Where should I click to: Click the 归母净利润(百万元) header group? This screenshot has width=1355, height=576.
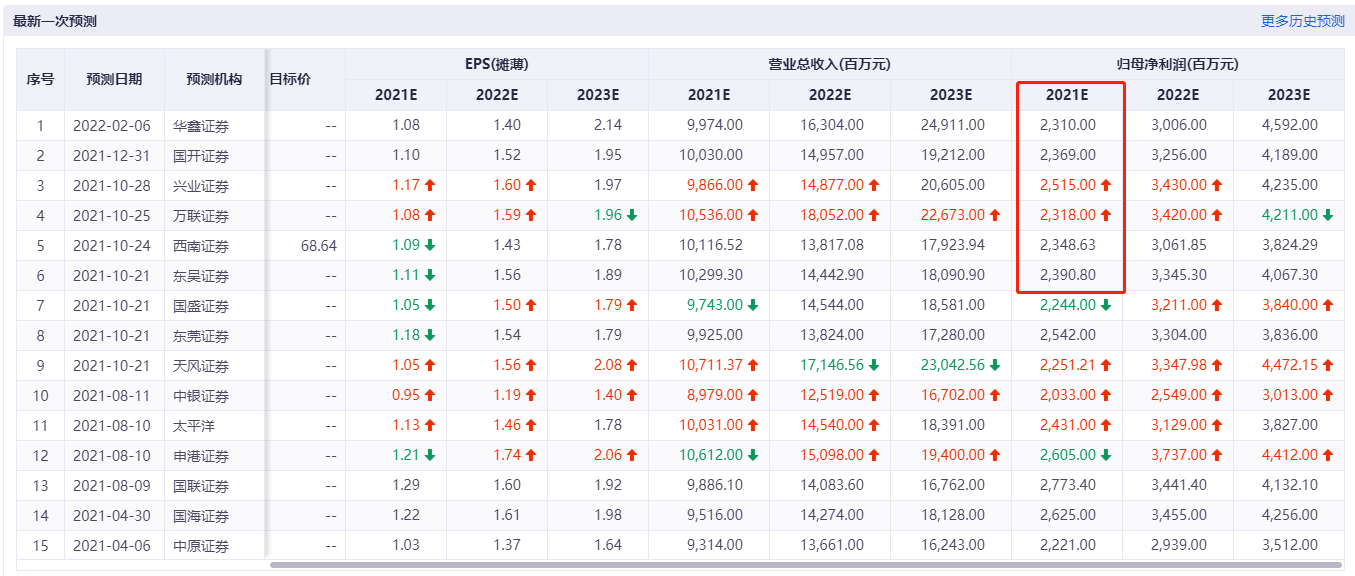click(1177, 64)
